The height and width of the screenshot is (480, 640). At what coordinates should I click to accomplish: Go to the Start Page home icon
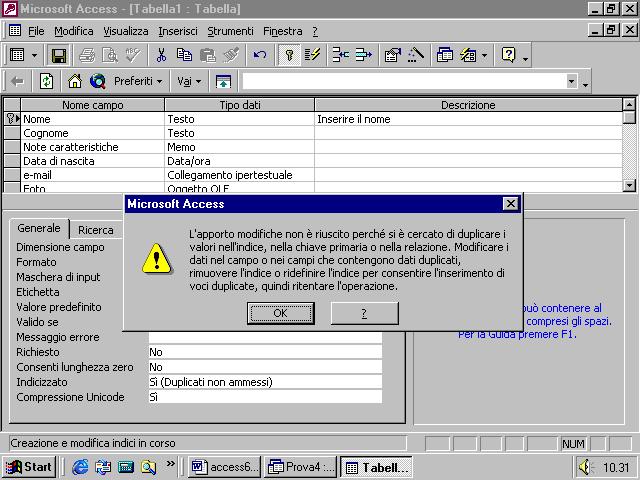click(75, 81)
